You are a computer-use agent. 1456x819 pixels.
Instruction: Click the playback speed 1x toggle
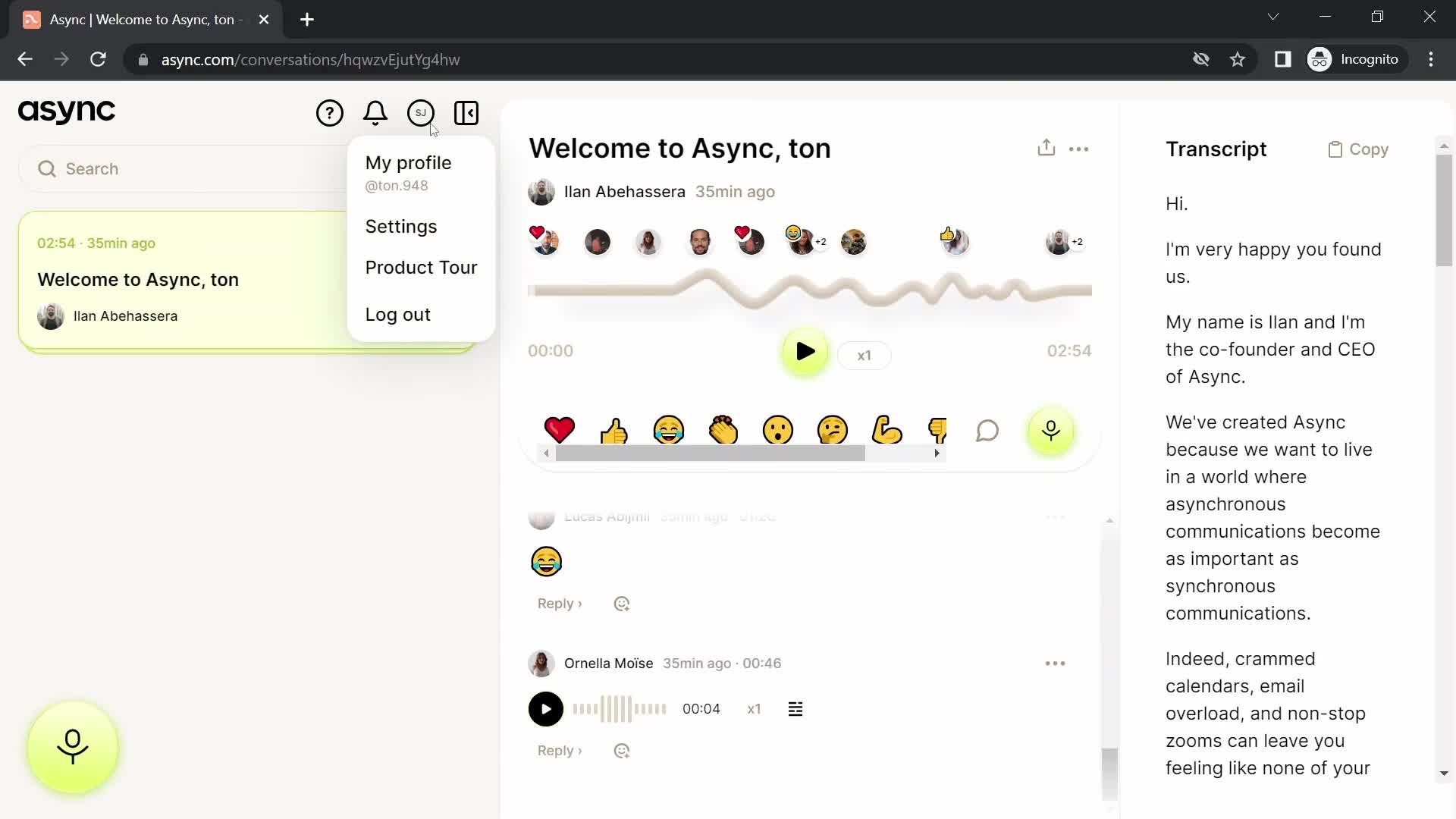pyautogui.click(x=864, y=353)
